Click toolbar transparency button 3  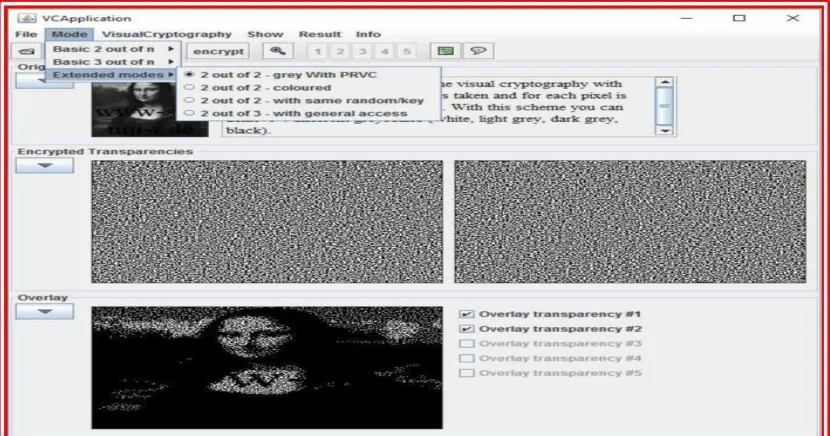pyautogui.click(x=363, y=51)
